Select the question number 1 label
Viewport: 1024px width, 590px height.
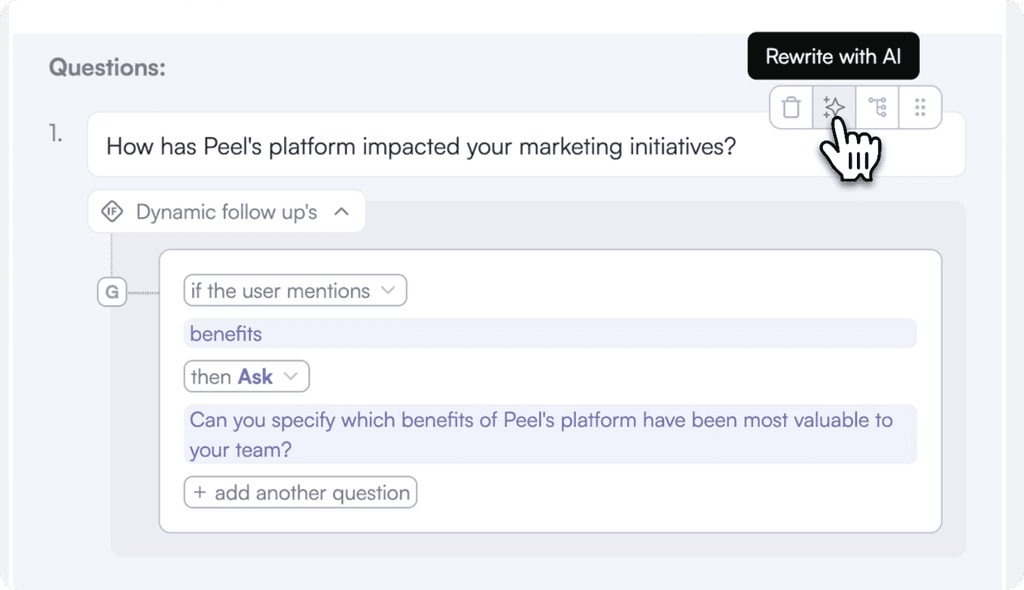click(x=56, y=133)
